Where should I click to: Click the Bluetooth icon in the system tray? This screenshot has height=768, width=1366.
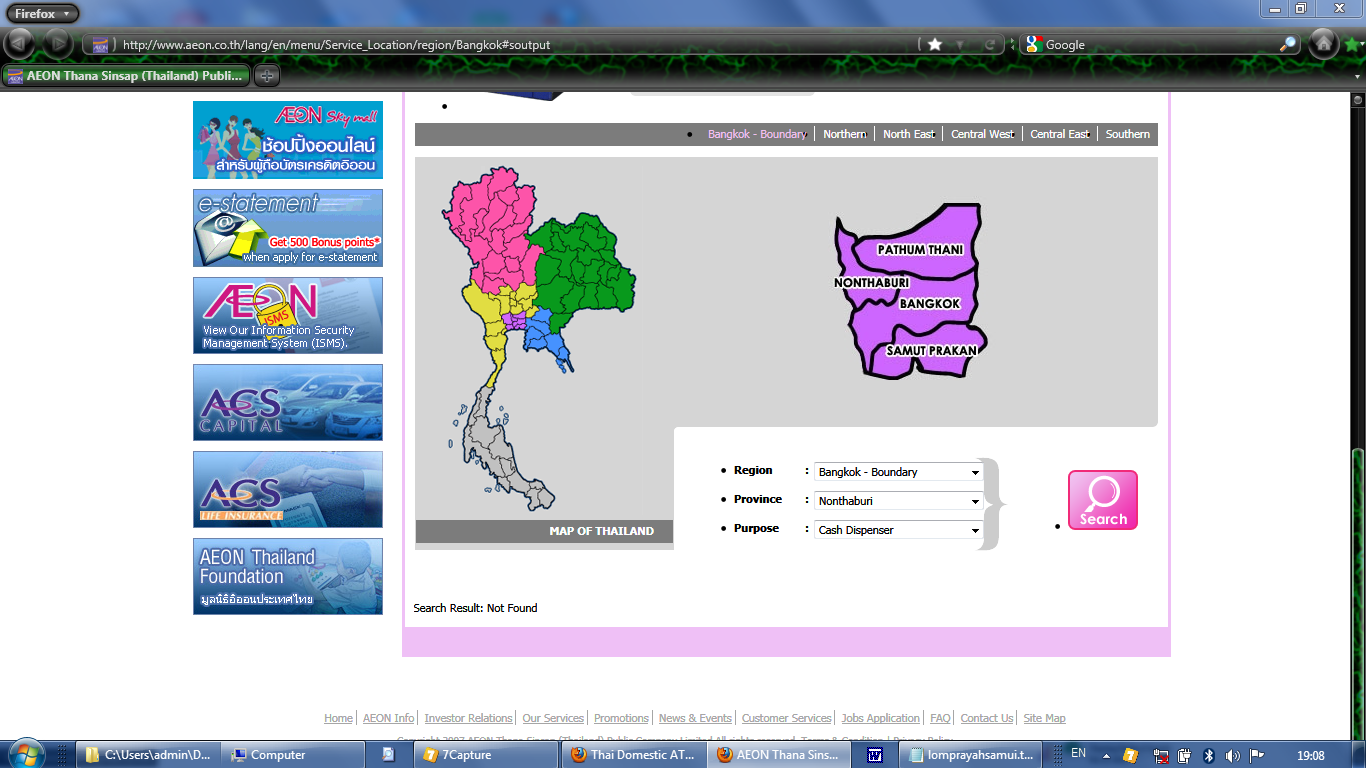pyautogui.click(x=1208, y=755)
